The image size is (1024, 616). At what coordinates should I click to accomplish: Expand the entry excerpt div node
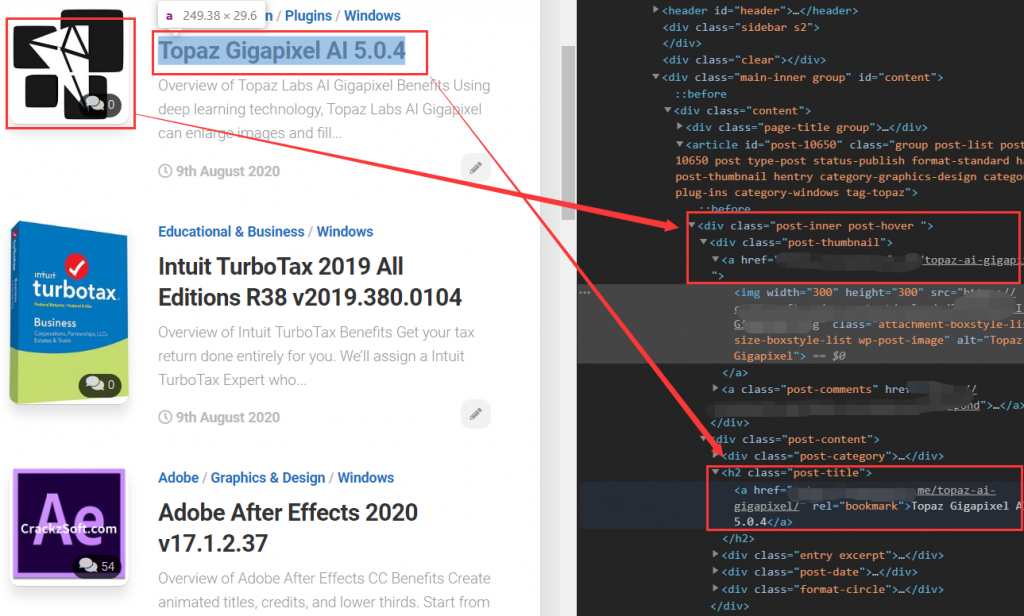click(x=715, y=555)
